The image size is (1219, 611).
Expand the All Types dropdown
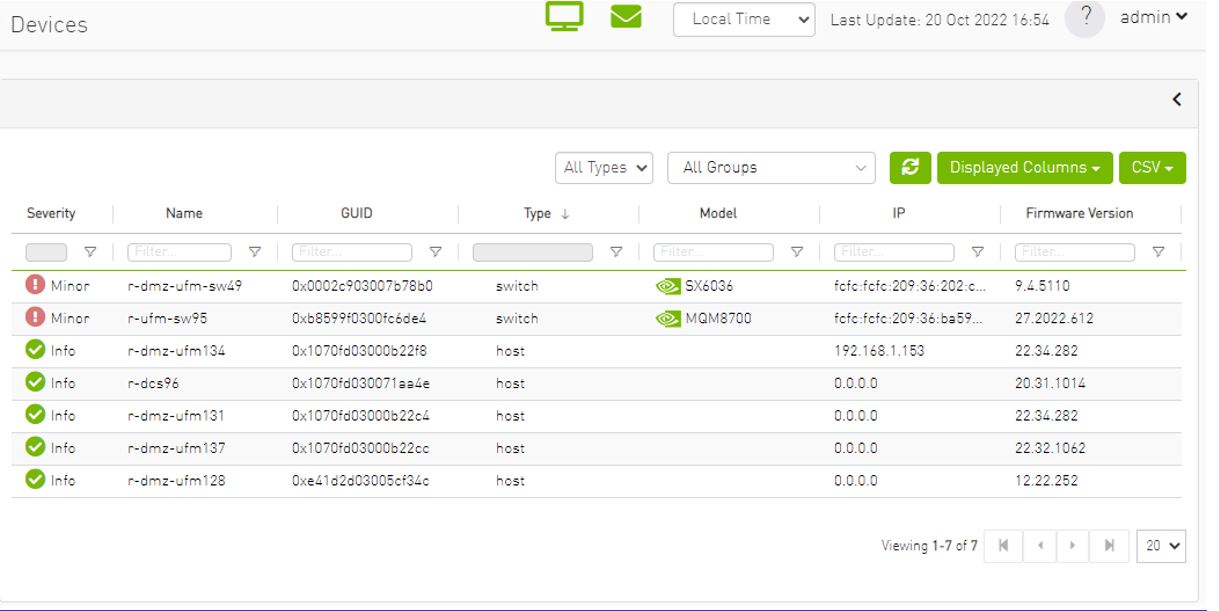[x=604, y=167]
